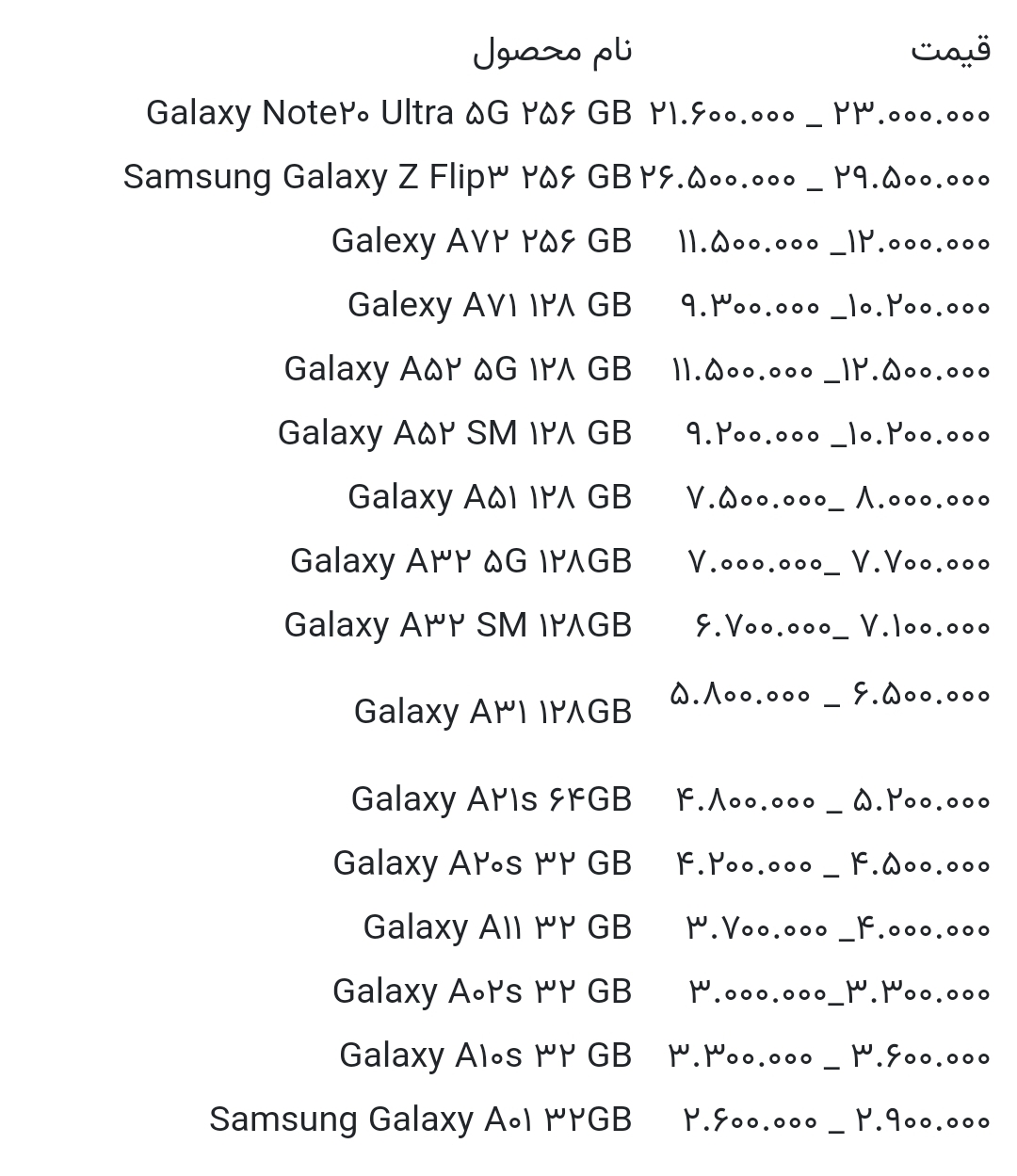Select the Galaxy A11 32 GB product name
This screenshot has height=1176, width=1017.
click(x=497, y=927)
